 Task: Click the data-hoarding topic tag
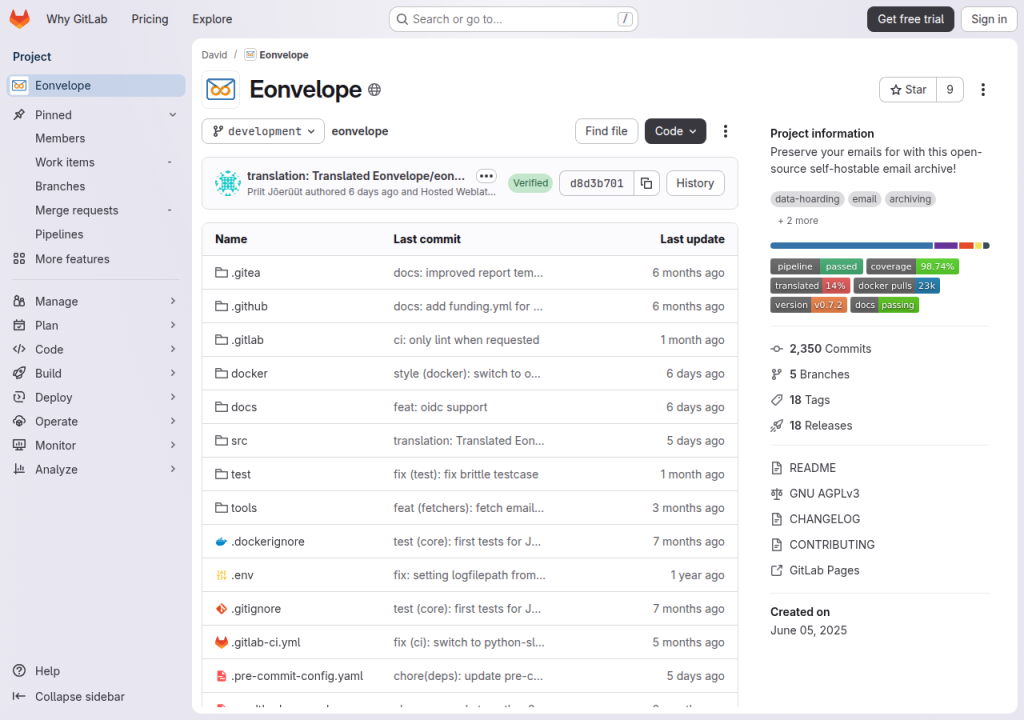point(807,199)
